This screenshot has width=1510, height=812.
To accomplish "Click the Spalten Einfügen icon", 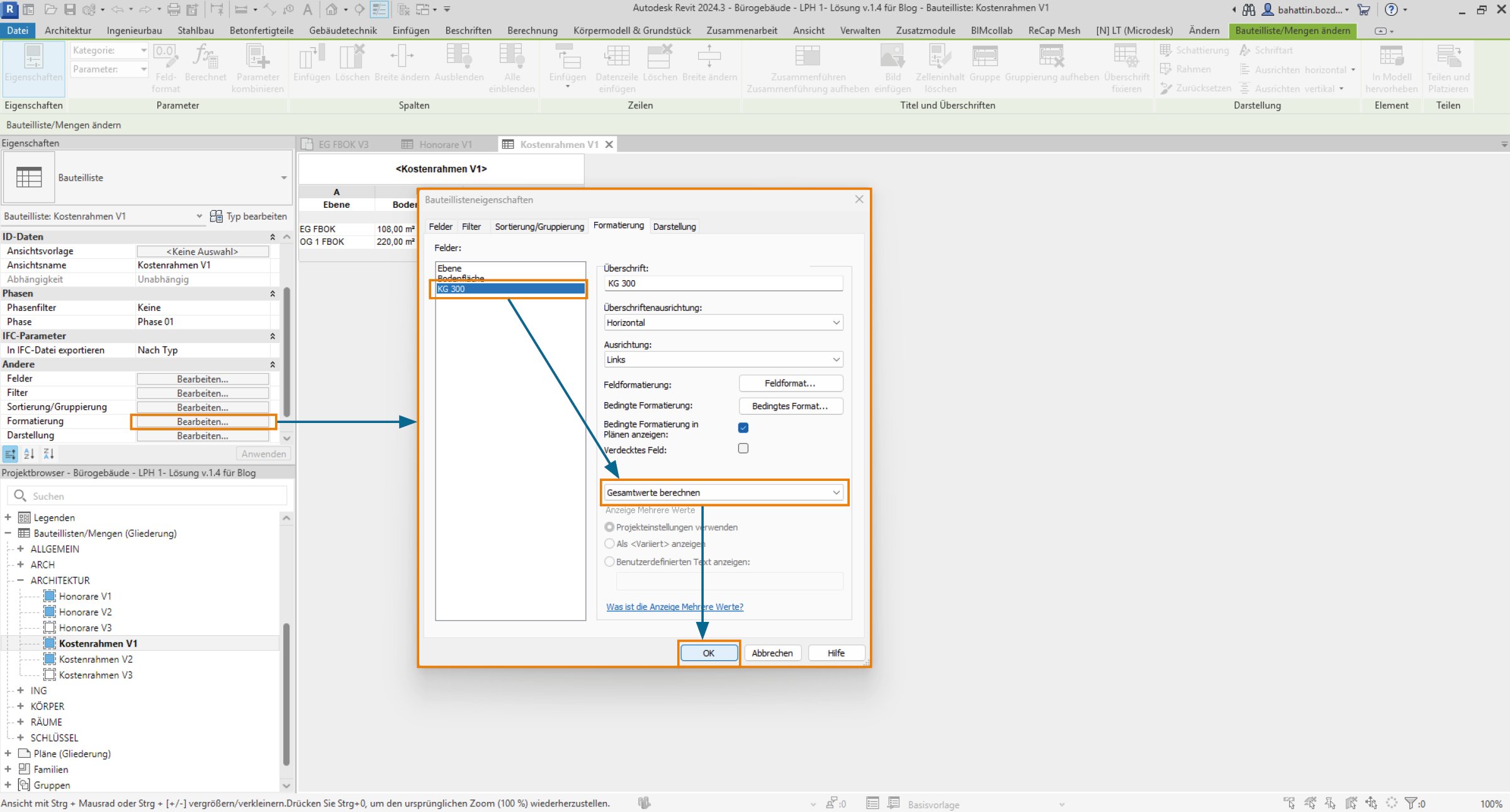I will click(x=312, y=63).
